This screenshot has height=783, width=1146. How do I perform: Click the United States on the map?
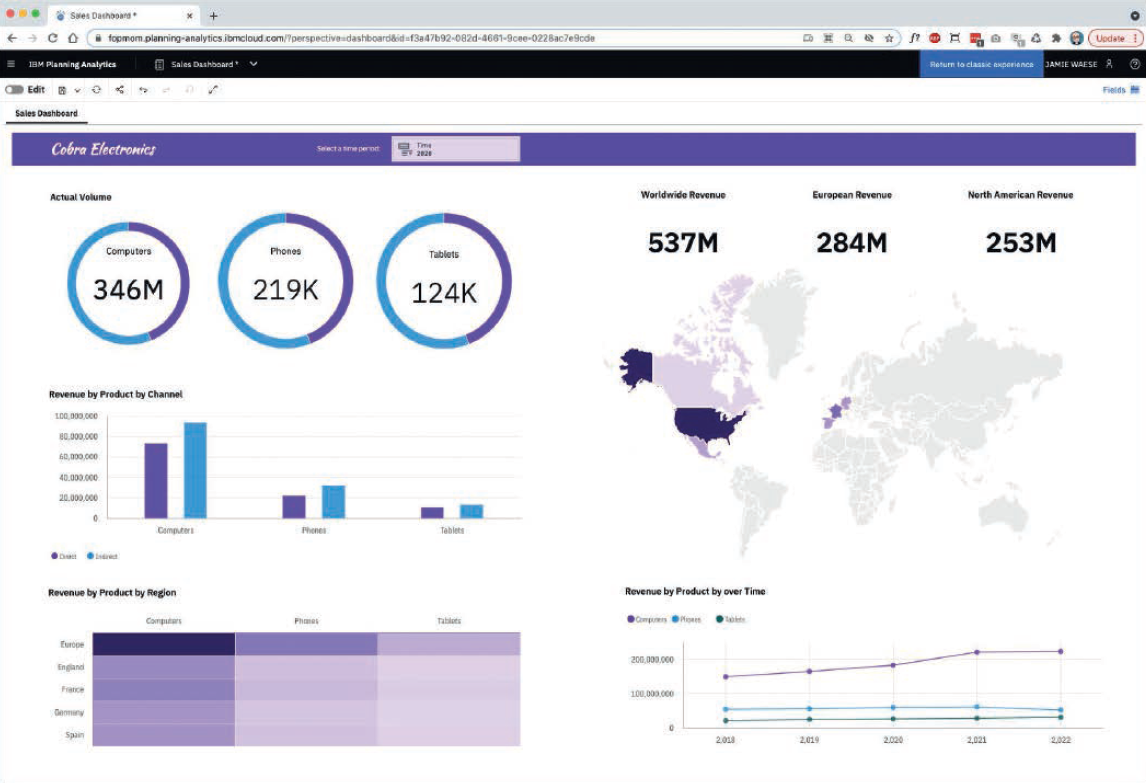click(705, 425)
